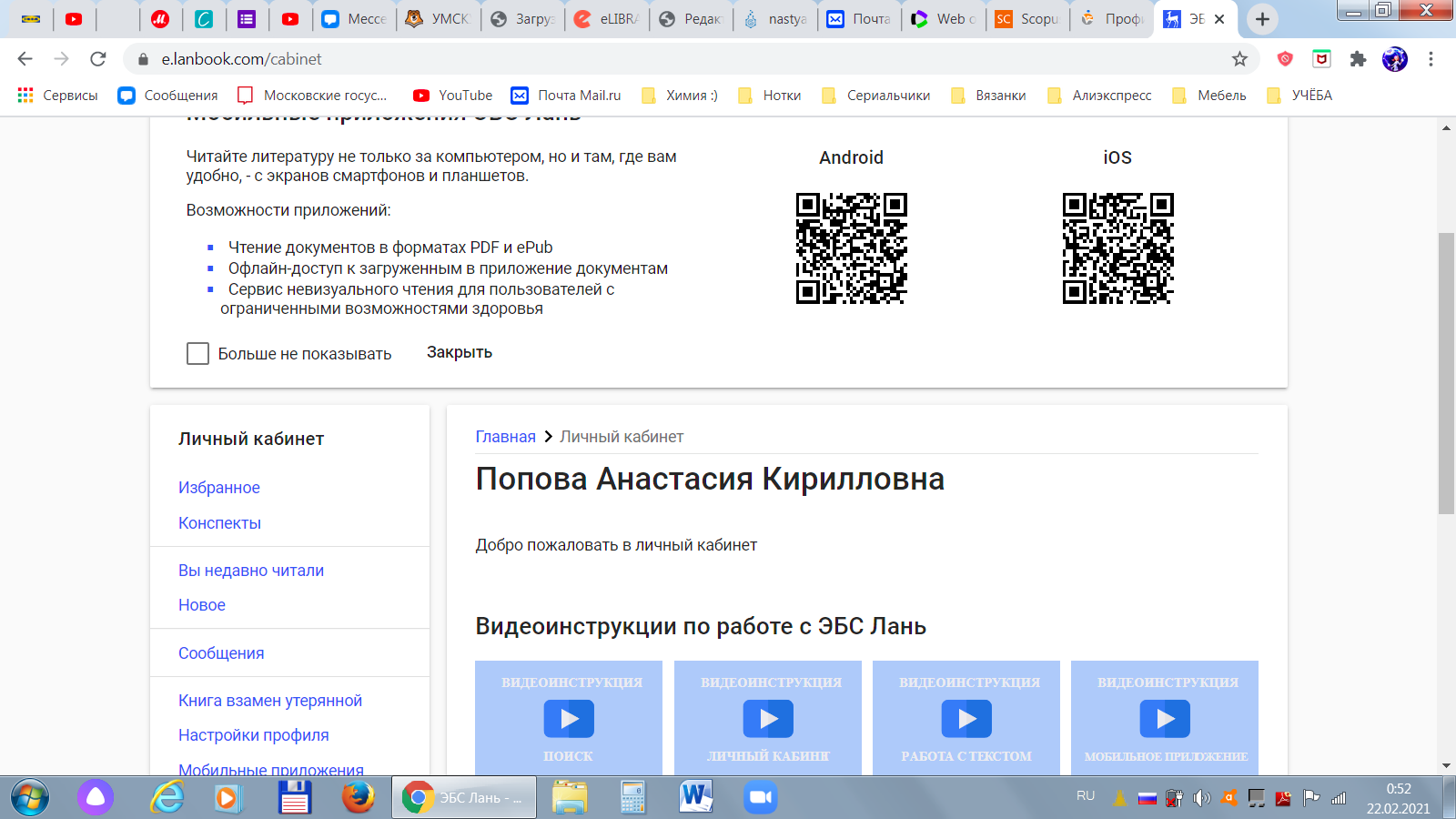
Task: Expand the Нотки bookmark folder
Action: 770,96
